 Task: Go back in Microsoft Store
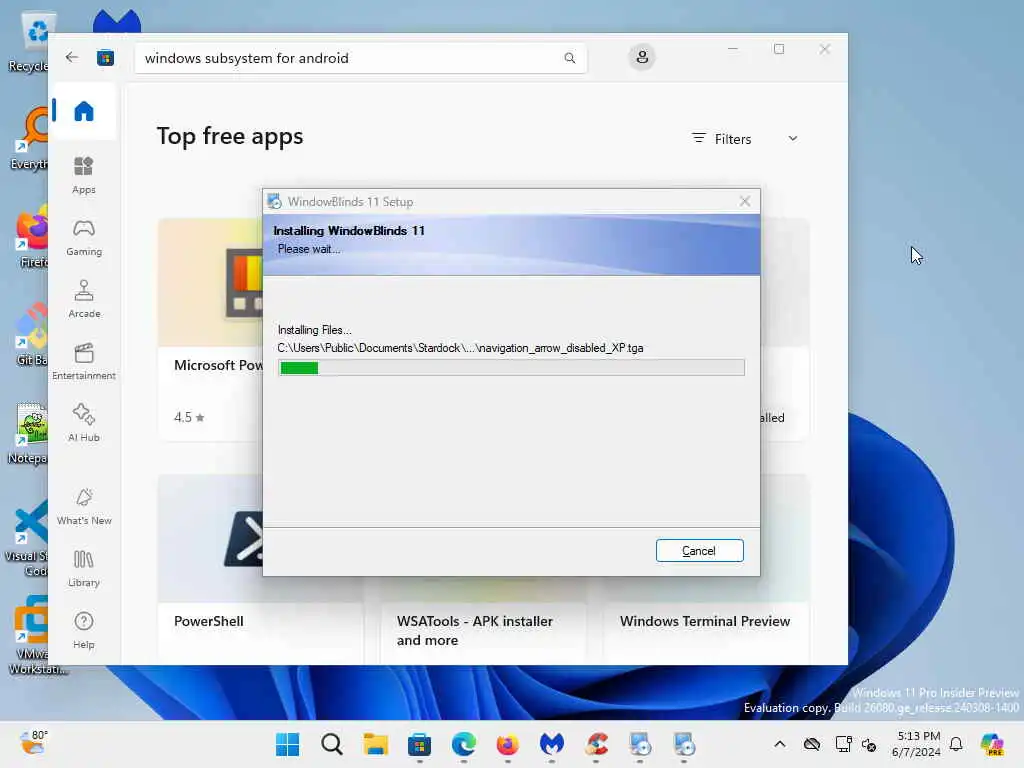(x=72, y=57)
